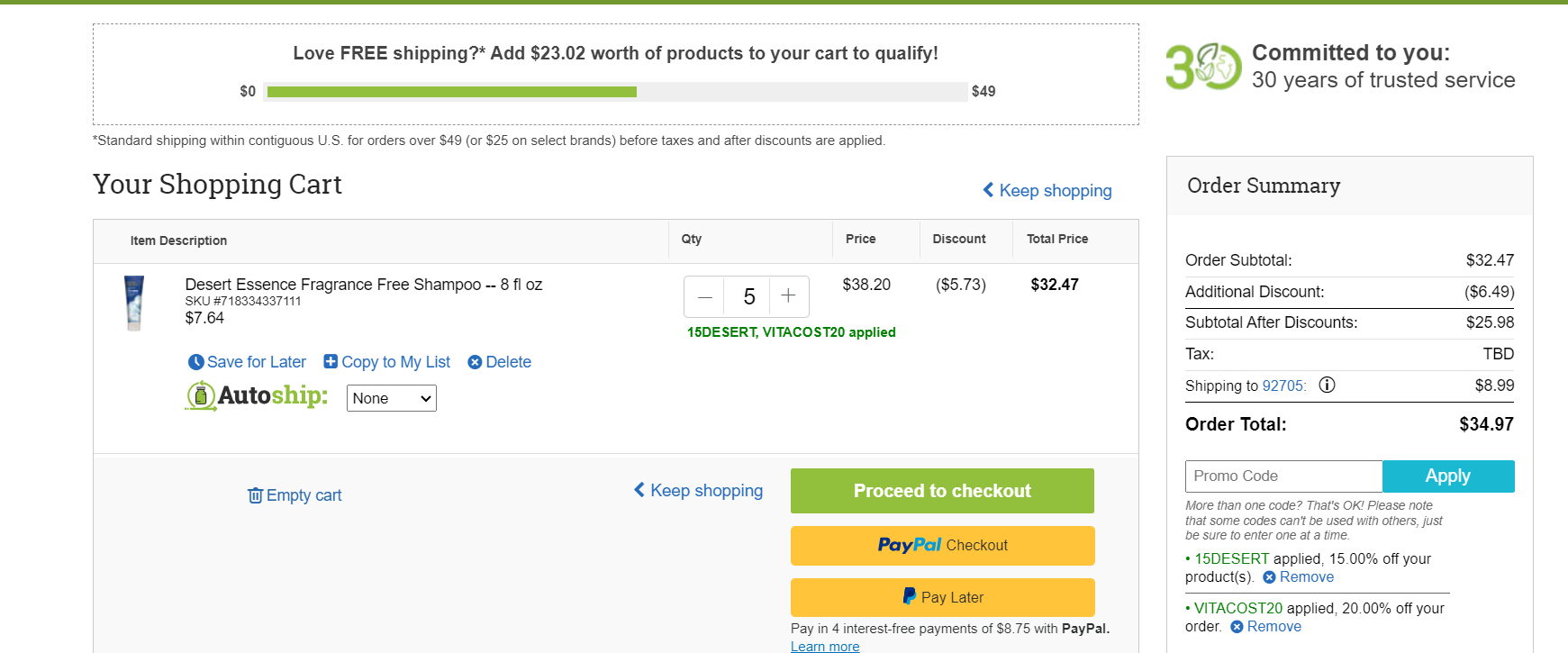Open the Desert Essence shampoo thumbnail

click(134, 303)
